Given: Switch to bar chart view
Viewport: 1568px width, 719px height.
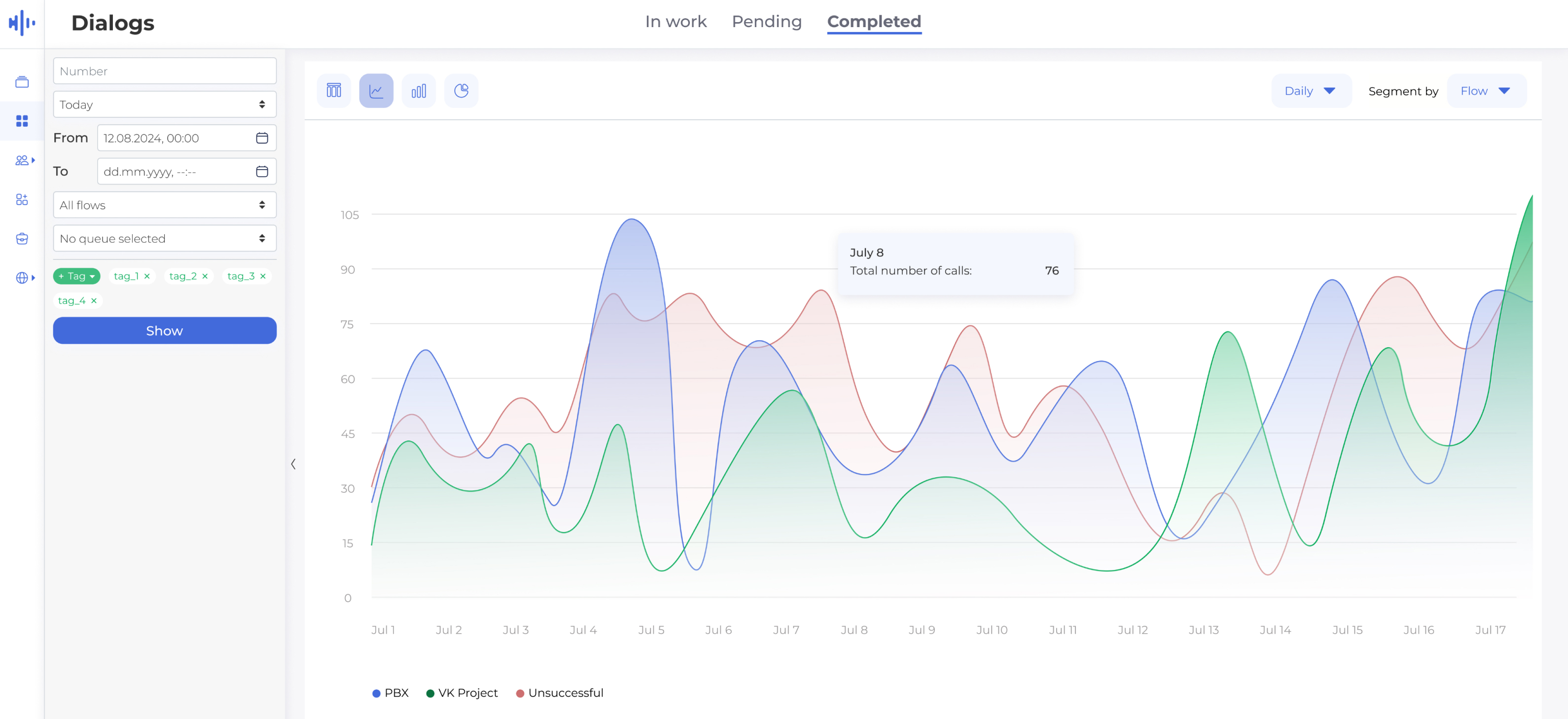Looking at the screenshot, I should [x=419, y=90].
